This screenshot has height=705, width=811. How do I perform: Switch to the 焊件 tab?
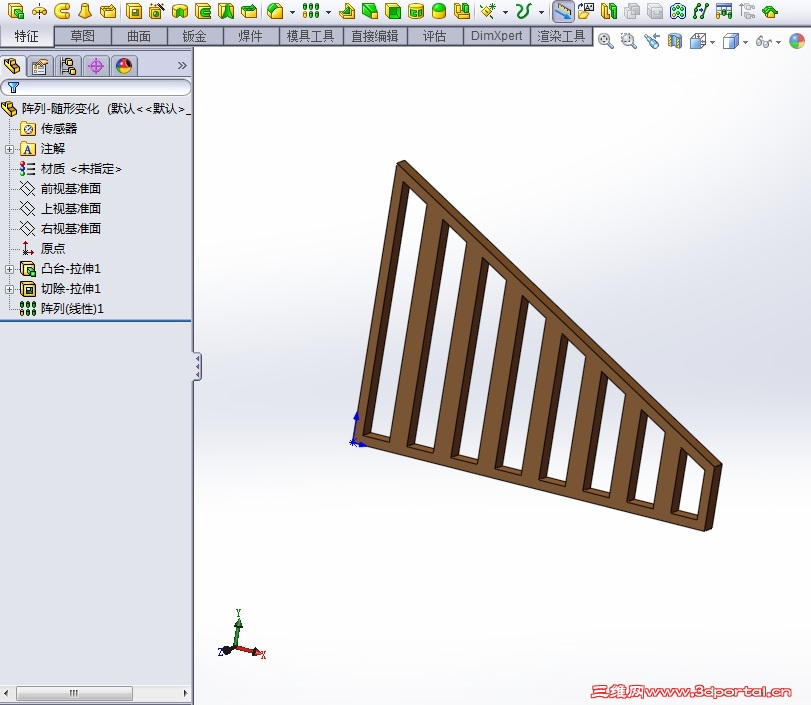251,36
